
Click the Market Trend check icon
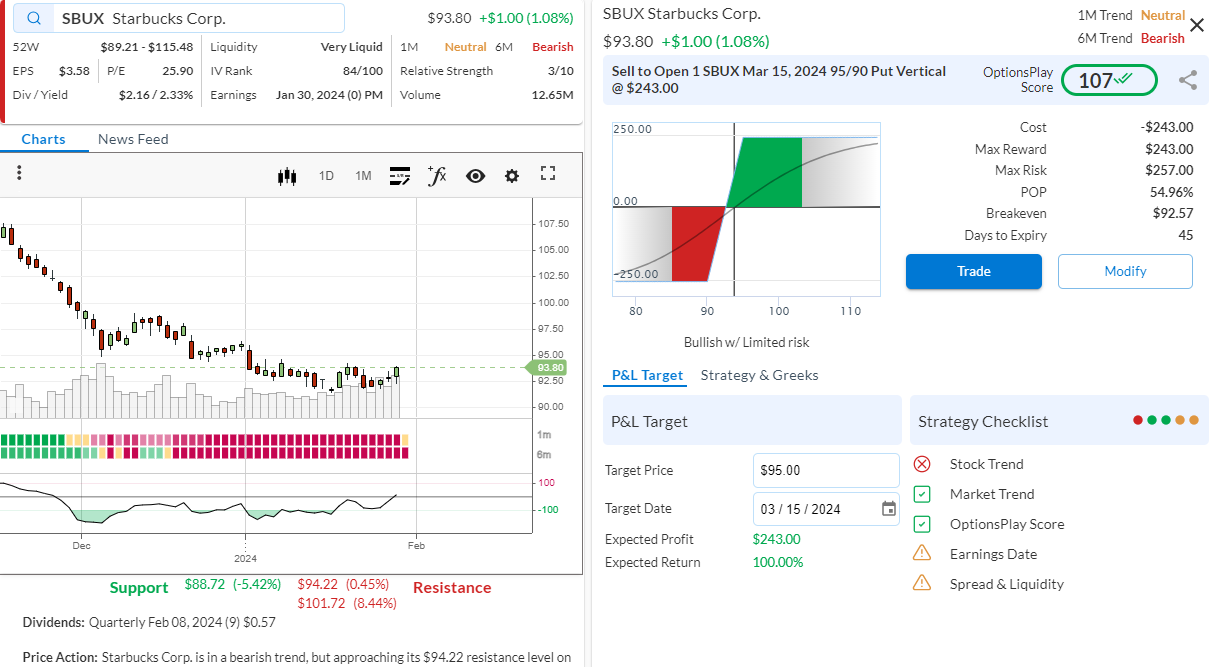tap(922, 494)
